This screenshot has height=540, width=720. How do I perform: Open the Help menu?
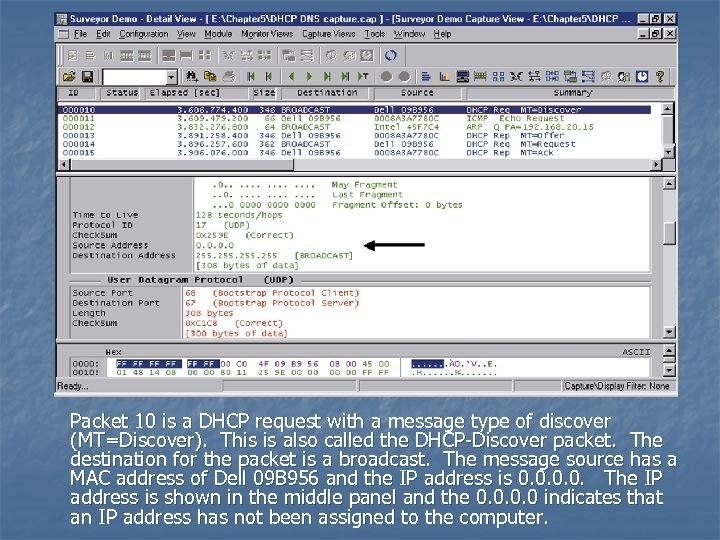(x=442, y=34)
